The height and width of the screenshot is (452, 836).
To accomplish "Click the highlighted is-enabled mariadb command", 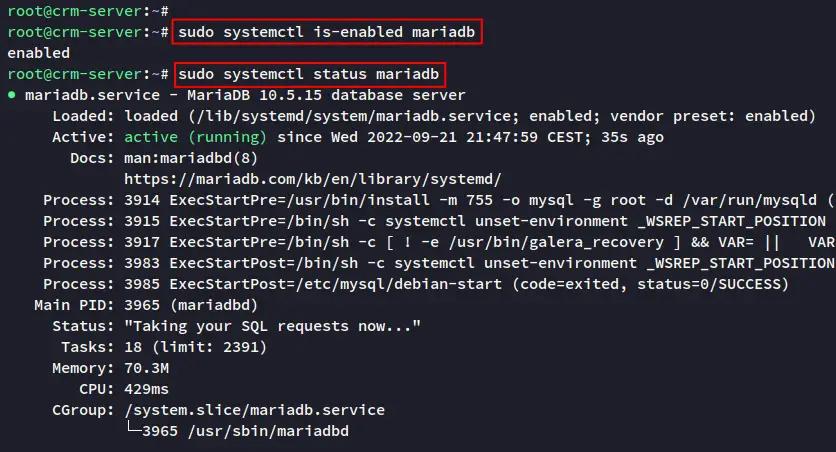I will pyautogui.click(x=327, y=32).
